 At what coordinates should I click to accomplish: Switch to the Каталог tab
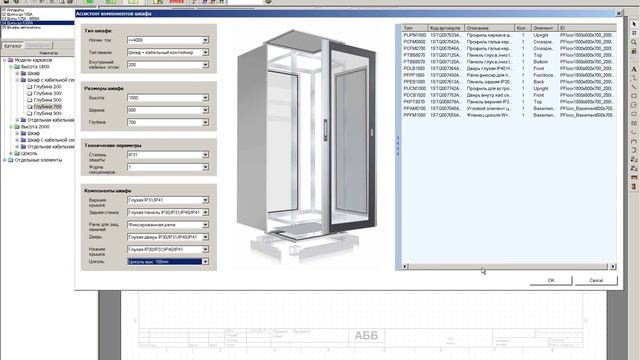click(13, 46)
